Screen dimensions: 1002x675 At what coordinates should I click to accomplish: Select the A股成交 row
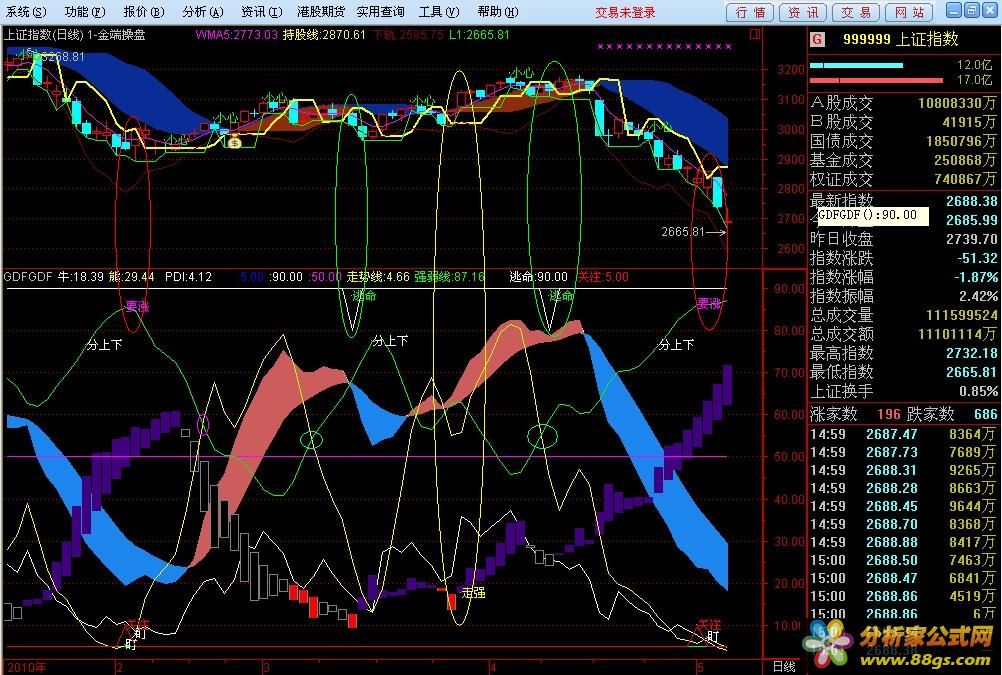click(904, 103)
